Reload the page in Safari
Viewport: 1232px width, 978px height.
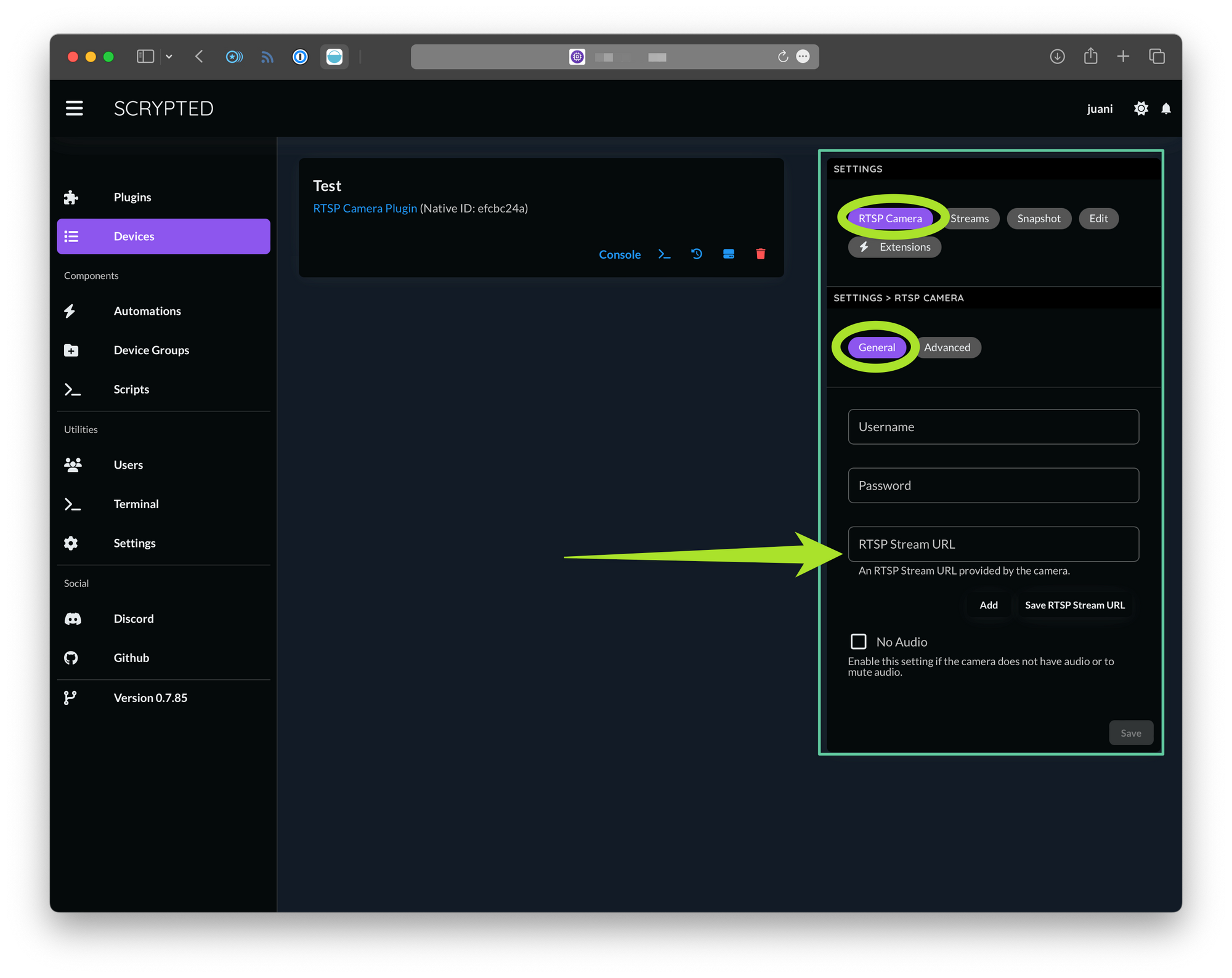782,57
